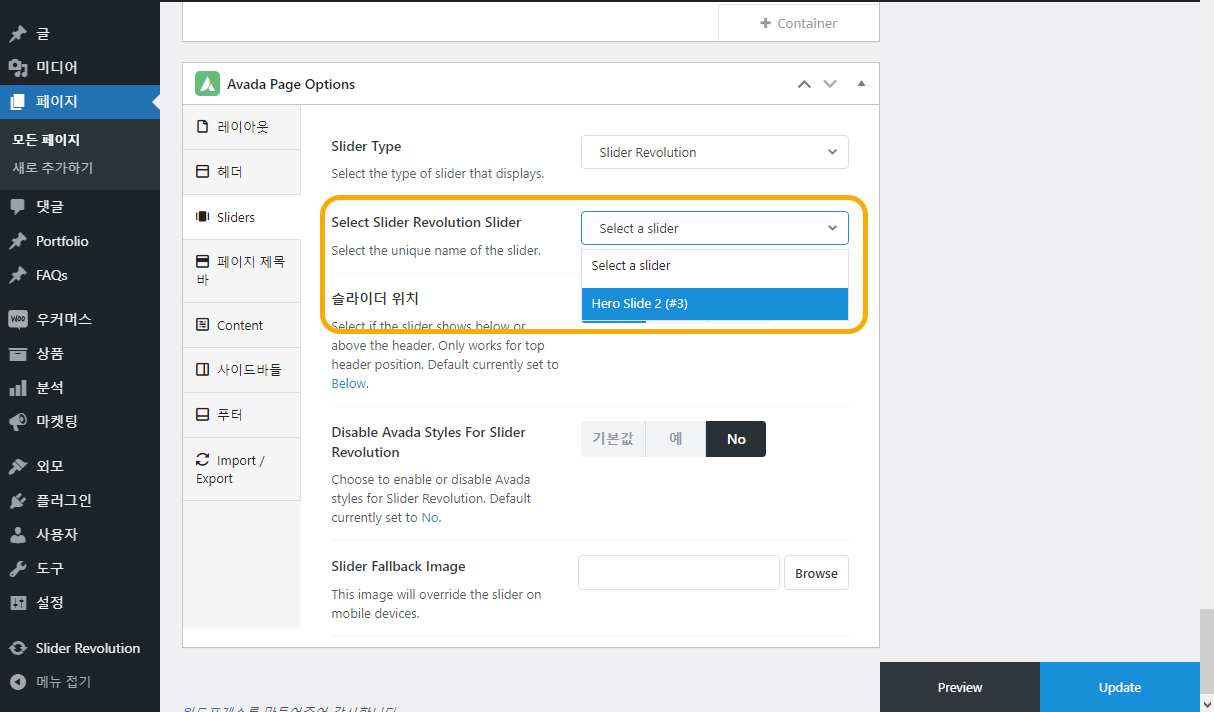Choose Hero Slide 2 (#3) from list
Screen dimensions: 1214x712
[715, 303]
